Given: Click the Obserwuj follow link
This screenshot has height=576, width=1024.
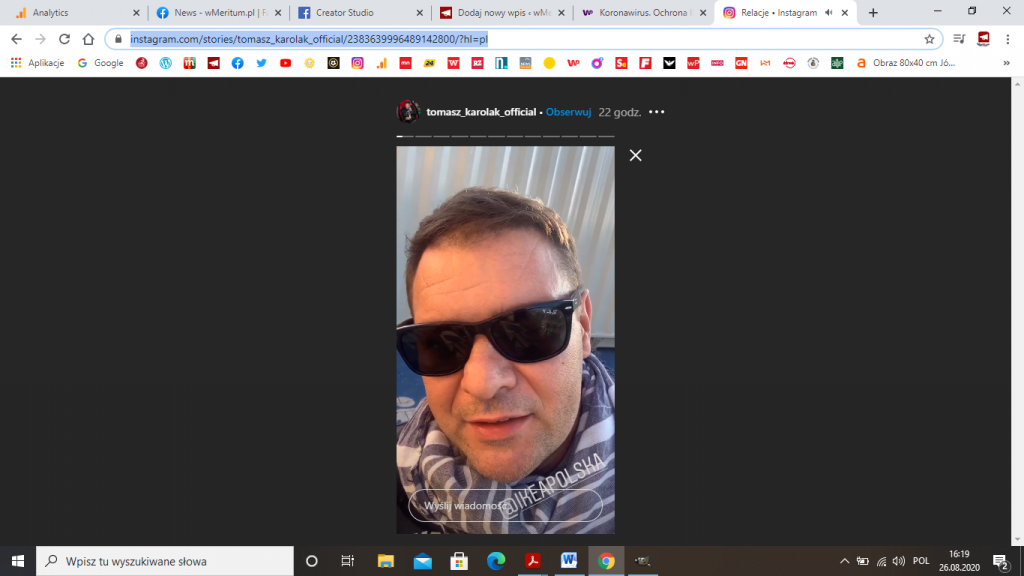Looking at the screenshot, I should point(568,112).
